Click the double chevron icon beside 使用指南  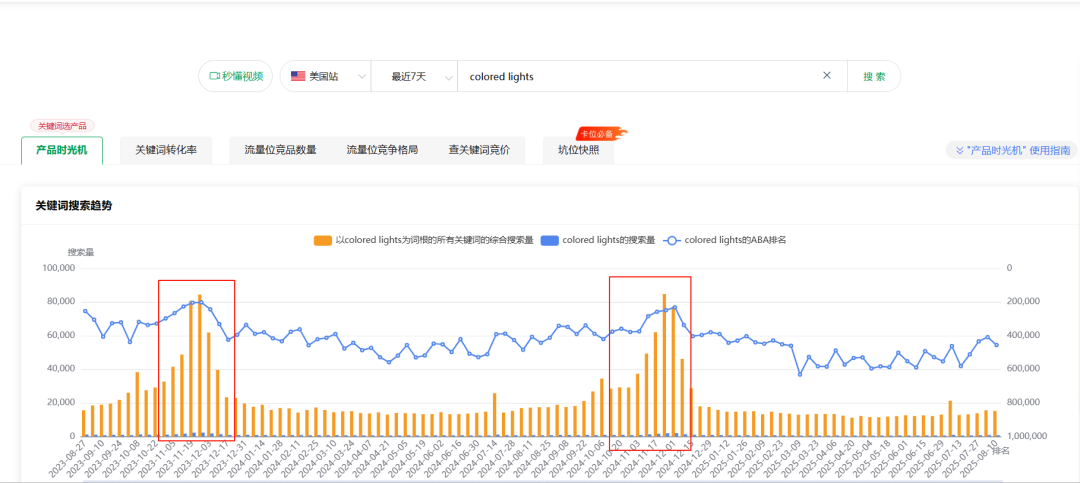coord(959,150)
